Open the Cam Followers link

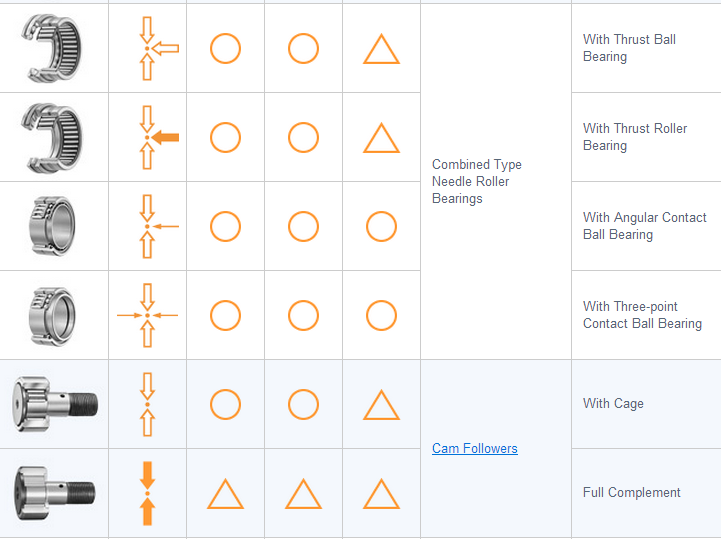(475, 449)
